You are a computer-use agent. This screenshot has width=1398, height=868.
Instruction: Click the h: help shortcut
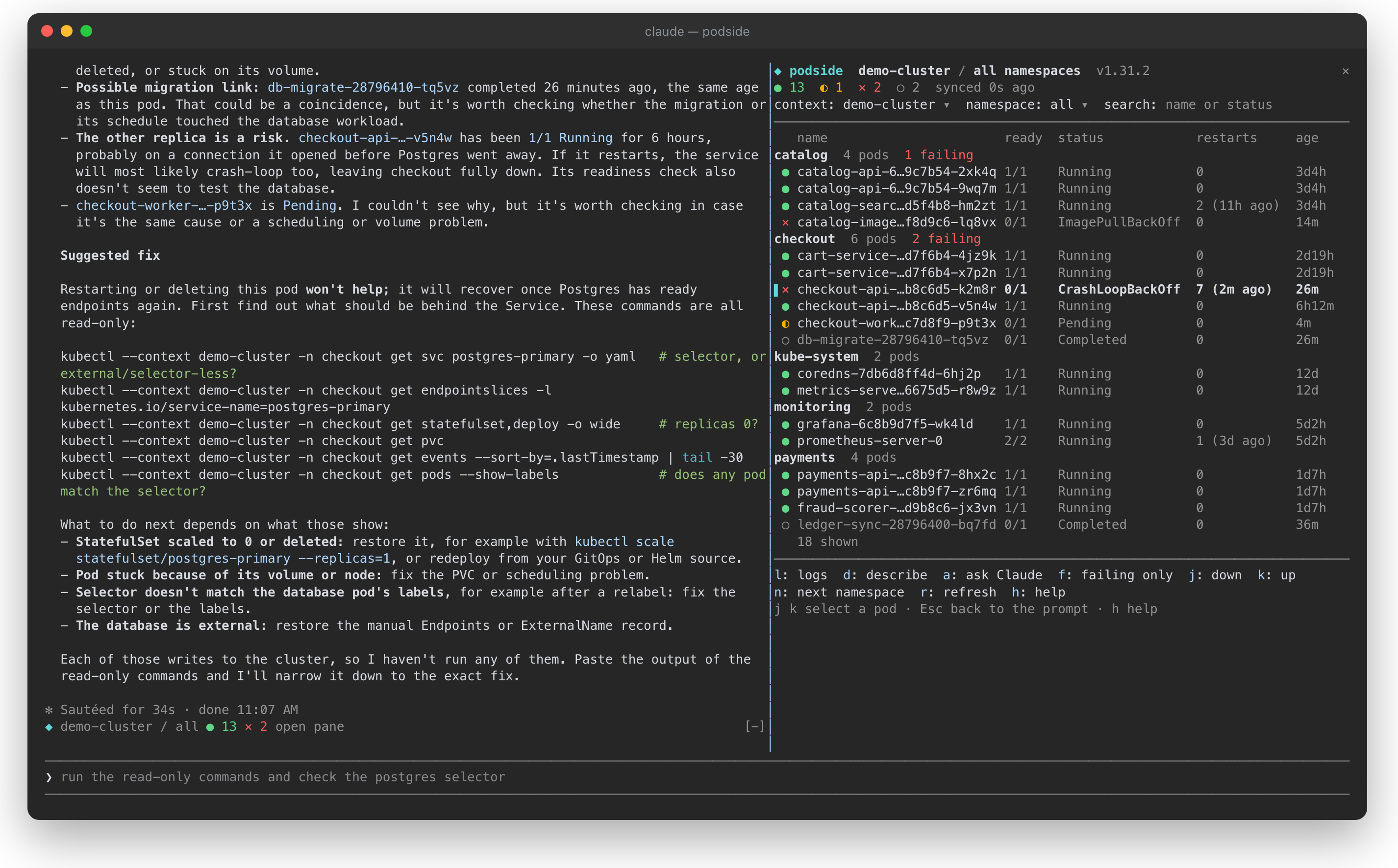(x=1038, y=593)
